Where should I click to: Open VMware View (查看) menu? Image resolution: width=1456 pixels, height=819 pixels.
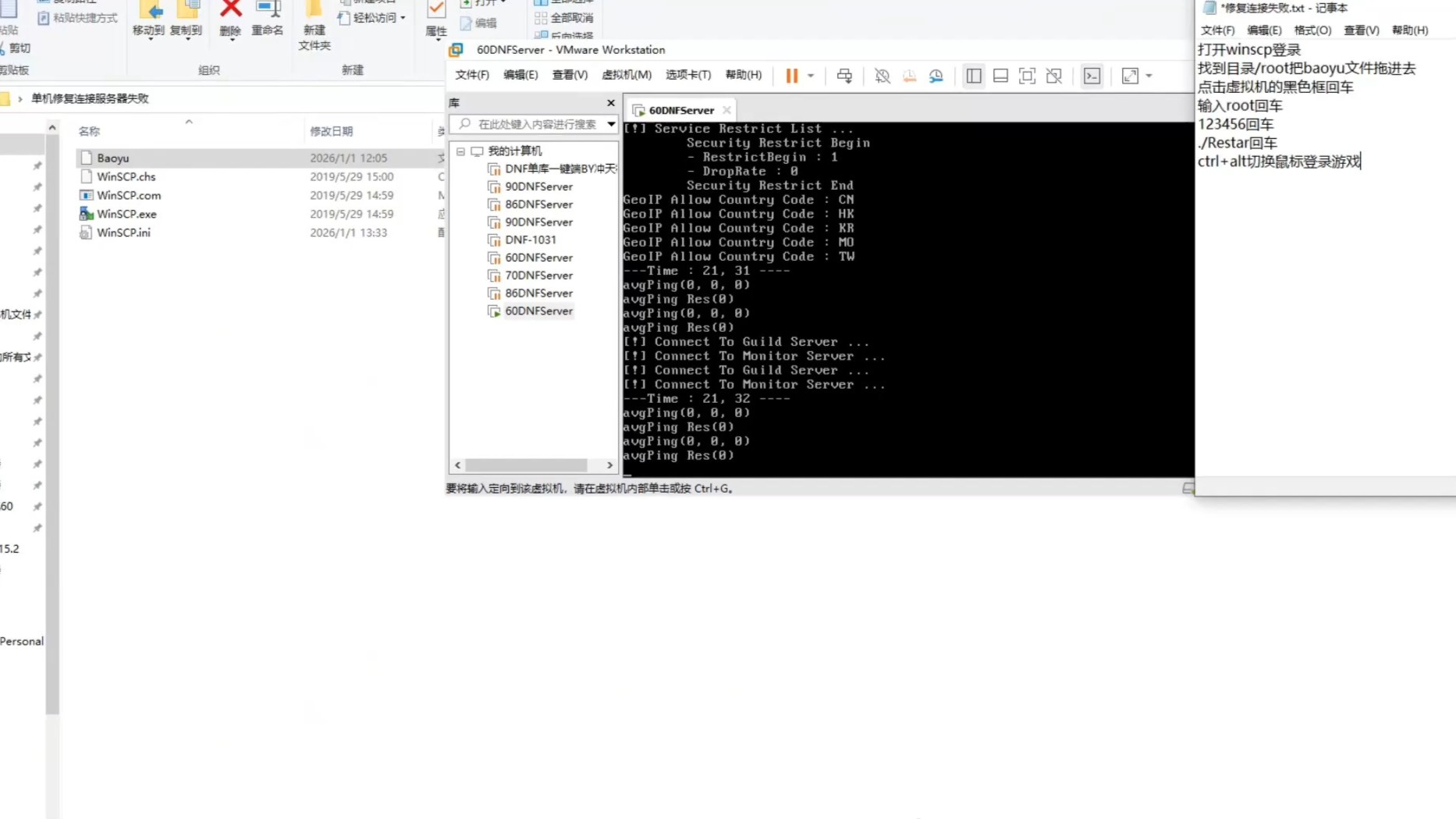click(x=570, y=75)
